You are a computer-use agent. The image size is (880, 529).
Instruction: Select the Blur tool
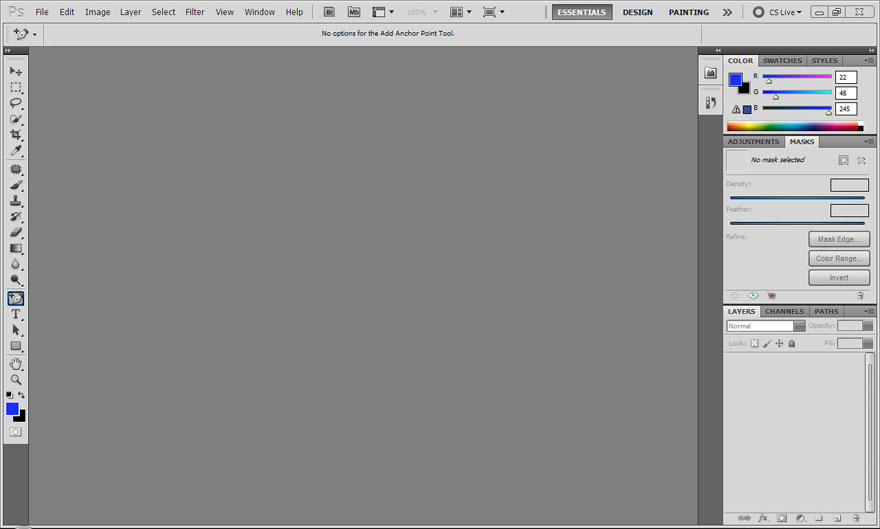point(16,264)
